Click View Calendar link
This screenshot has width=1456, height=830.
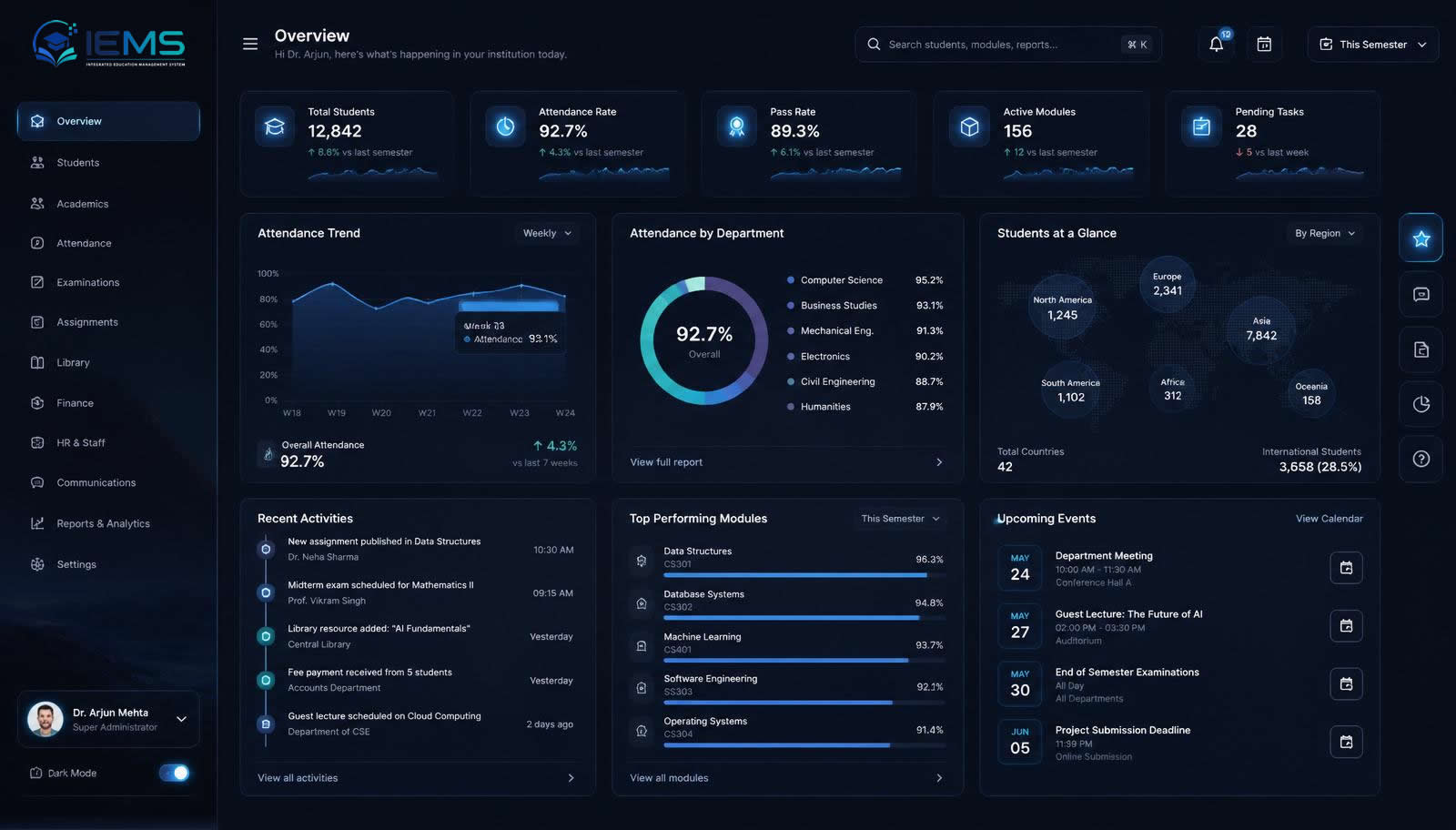[1329, 519]
